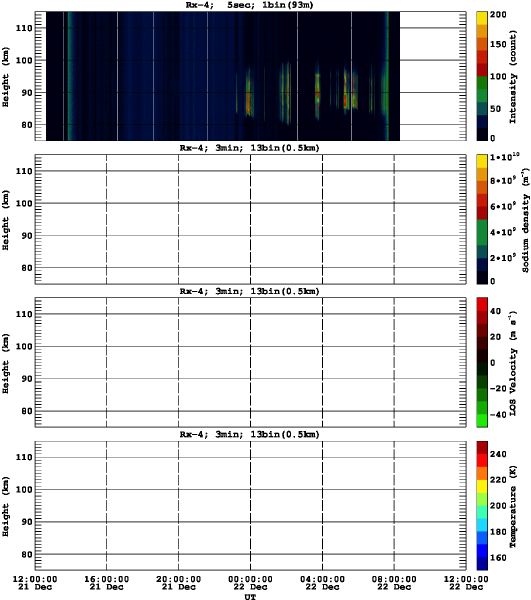Viewport: 531px width, 600px height.
Task: Click the '-40' tick on the LOS velocity color bar
Action: [x=498, y=414]
